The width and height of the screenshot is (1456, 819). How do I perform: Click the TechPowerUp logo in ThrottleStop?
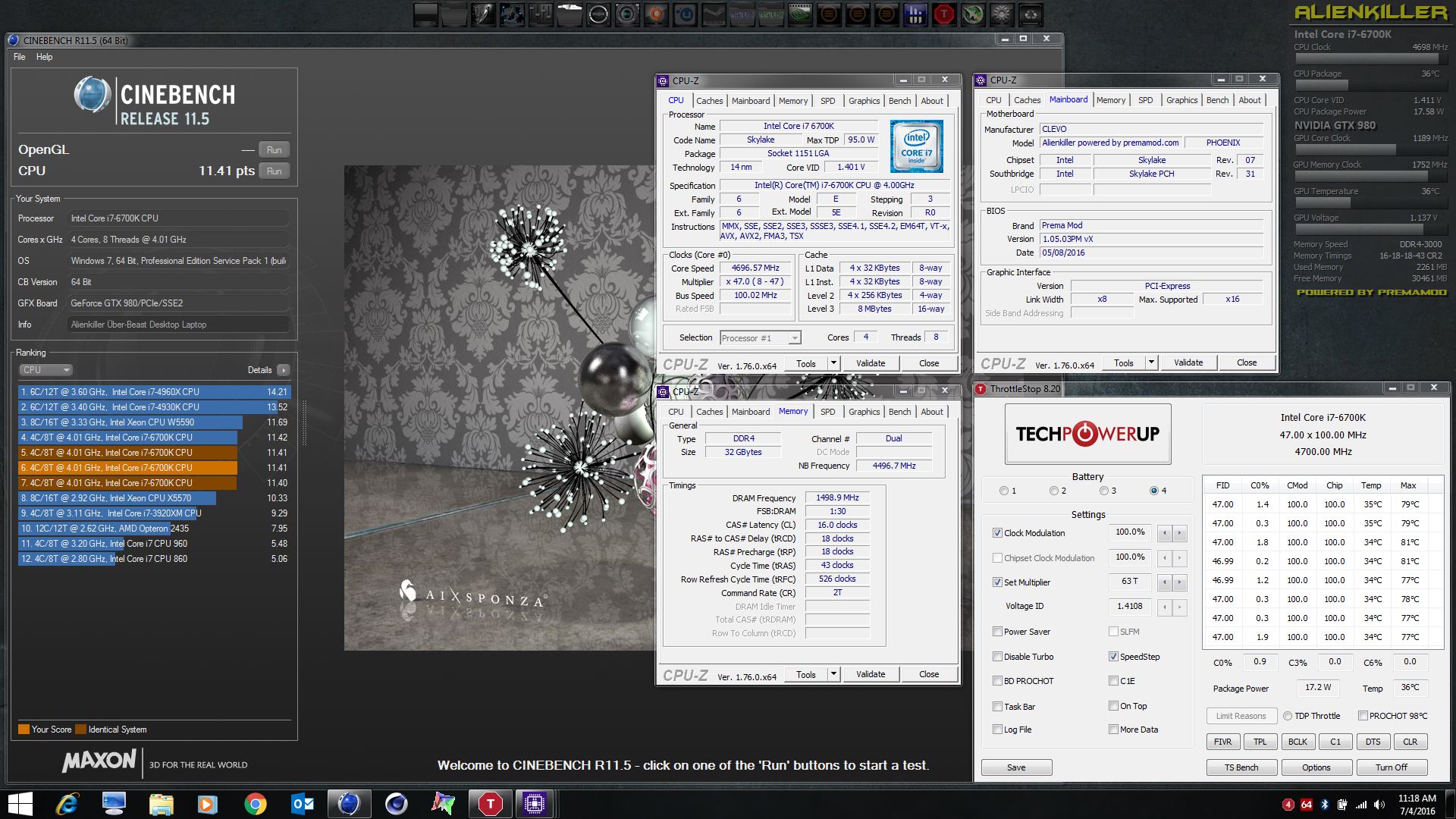tap(1088, 434)
